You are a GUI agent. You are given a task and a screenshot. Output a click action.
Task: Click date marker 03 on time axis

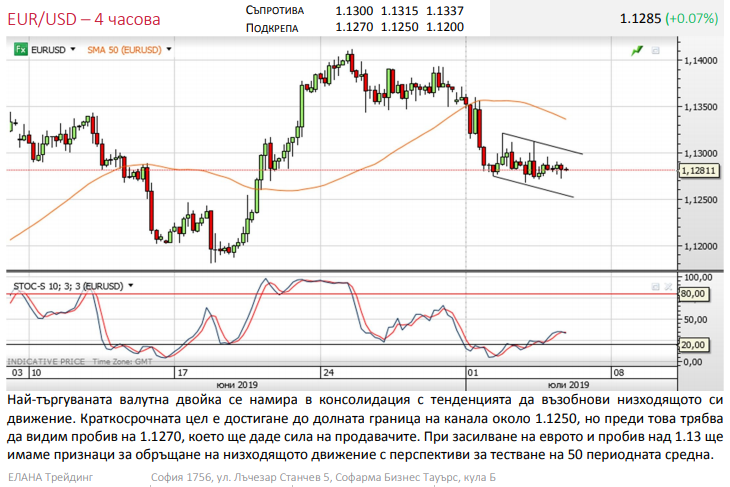coord(17,372)
